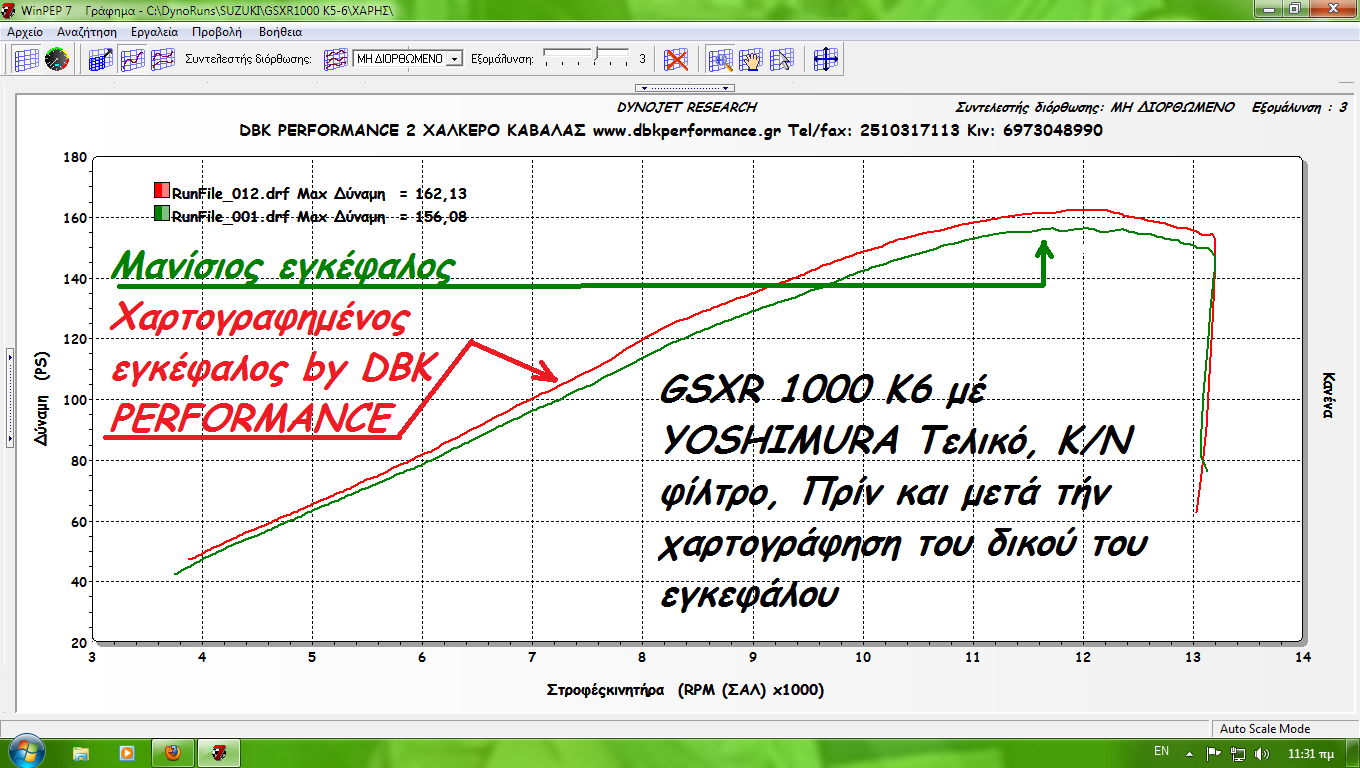
Task: Activate the pointer select graph tool
Action: pyautogui.click(x=781, y=59)
